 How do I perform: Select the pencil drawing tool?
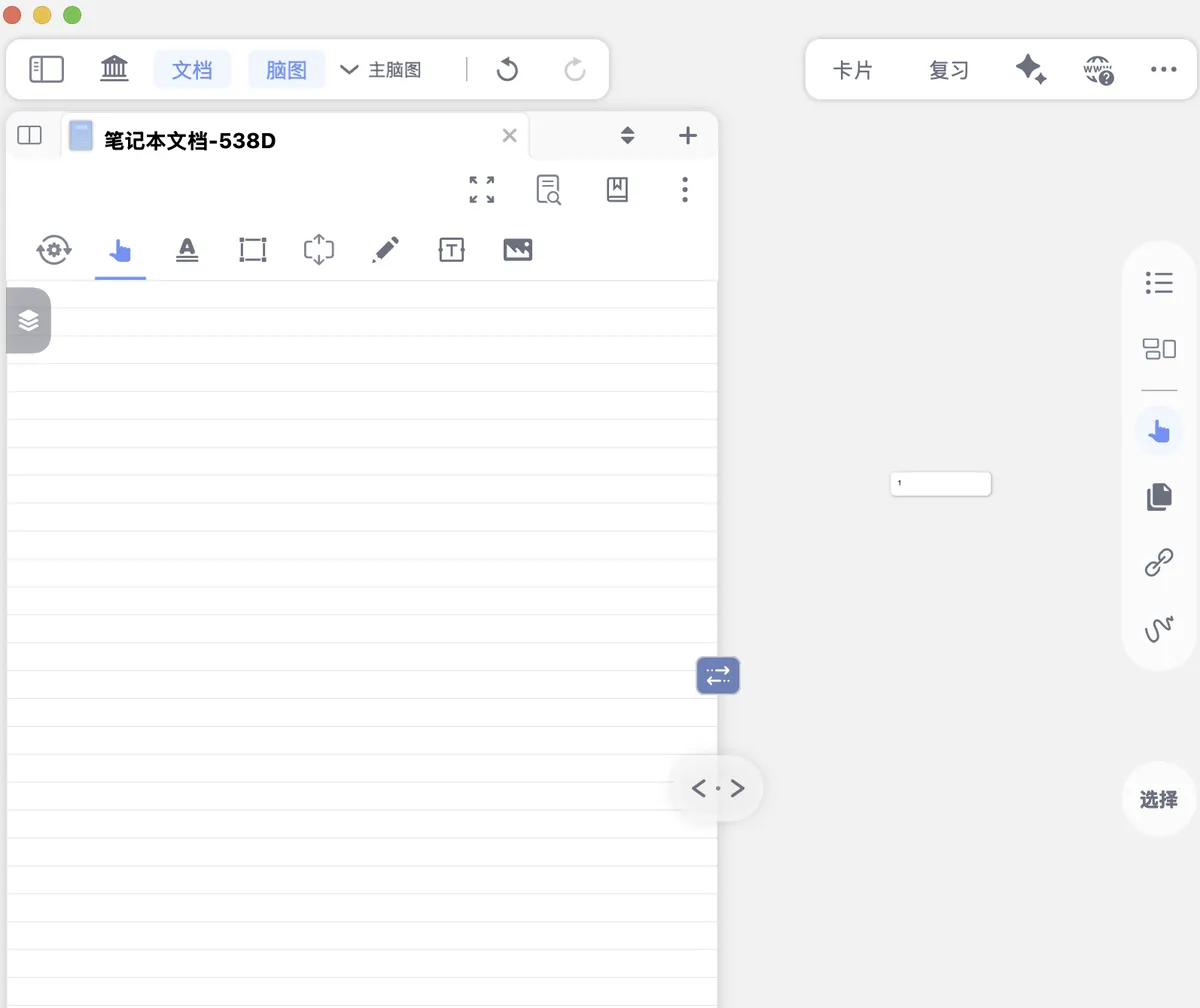[x=385, y=249]
